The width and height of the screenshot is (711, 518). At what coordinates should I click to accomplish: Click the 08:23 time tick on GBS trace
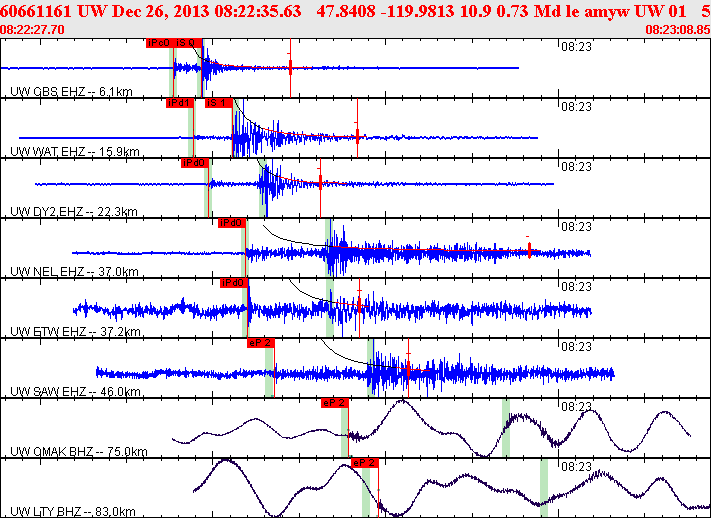576,47
